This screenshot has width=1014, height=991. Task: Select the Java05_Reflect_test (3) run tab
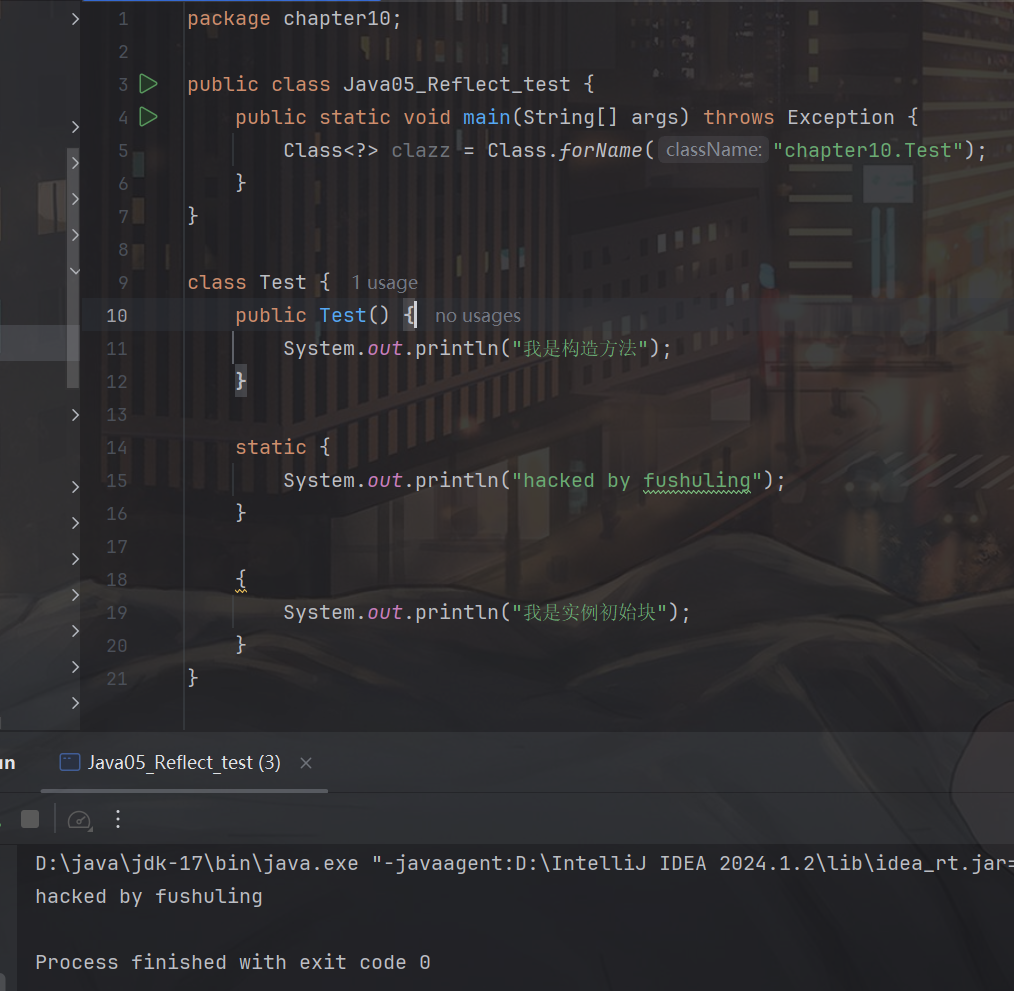click(184, 763)
